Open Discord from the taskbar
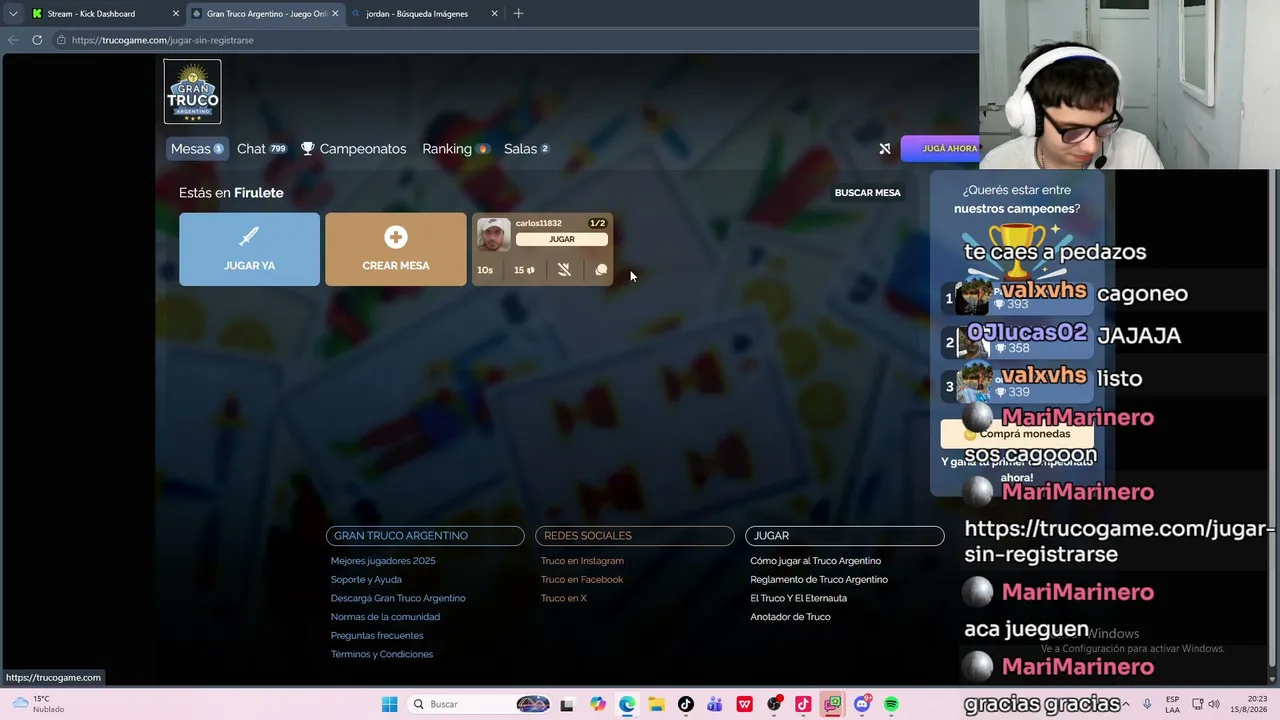 tap(862, 704)
